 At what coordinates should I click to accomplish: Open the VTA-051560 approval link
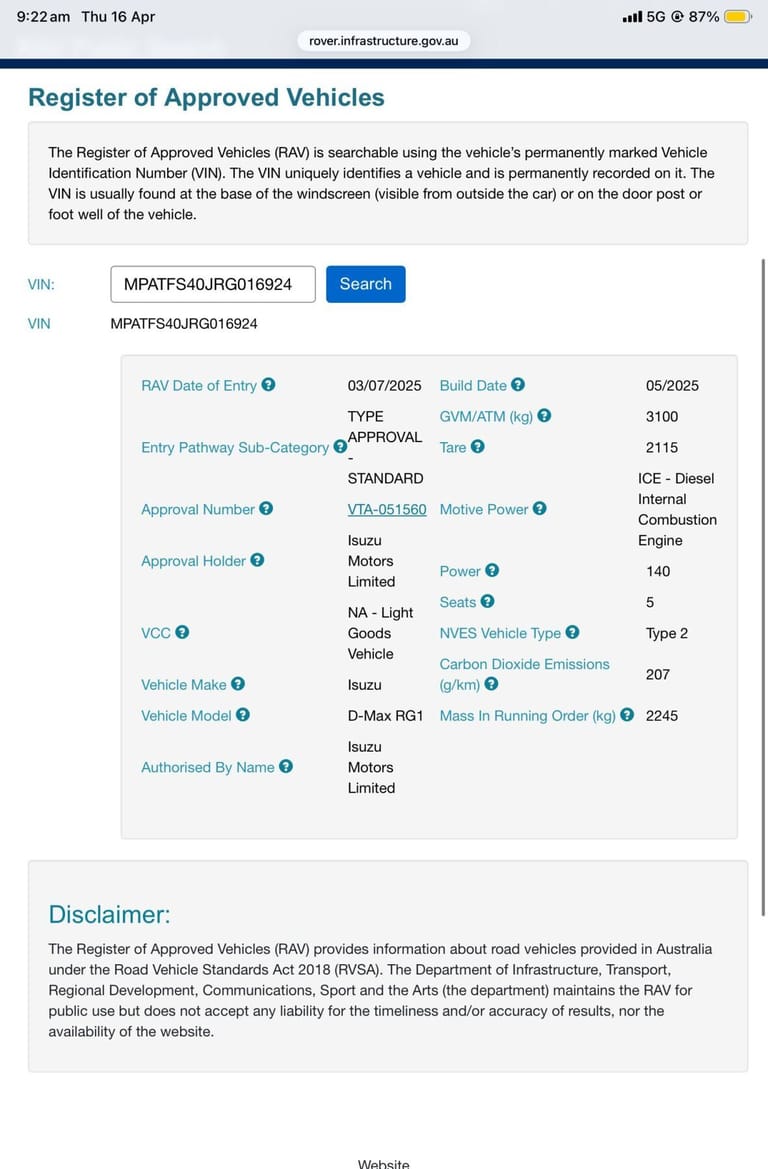(387, 509)
